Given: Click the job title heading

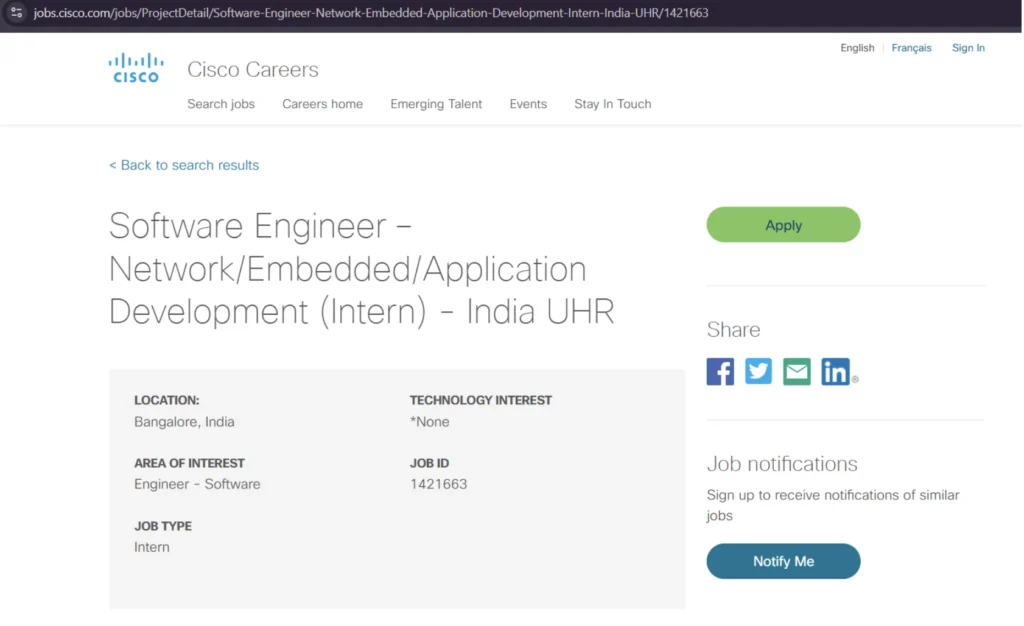Looking at the screenshot, I should (x=361, y=268).
